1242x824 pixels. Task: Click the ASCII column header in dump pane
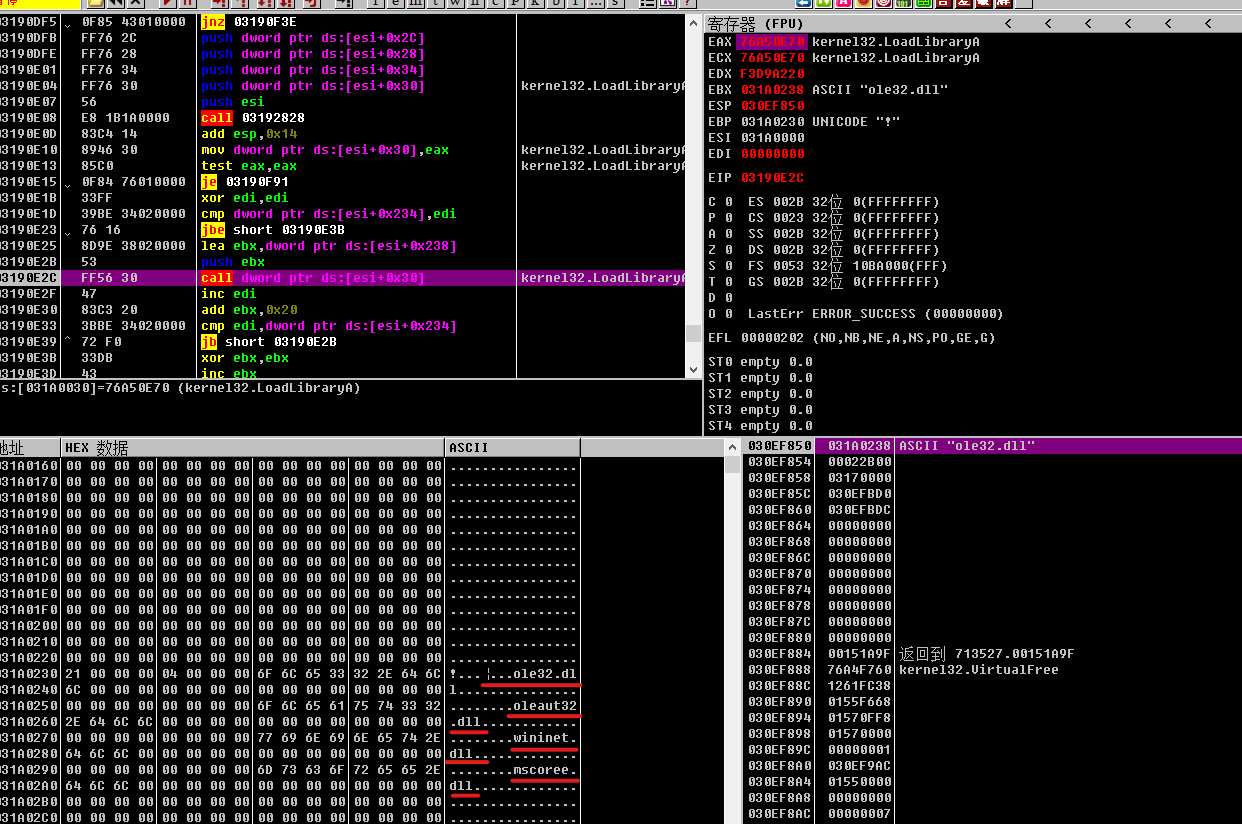(512, 447)
